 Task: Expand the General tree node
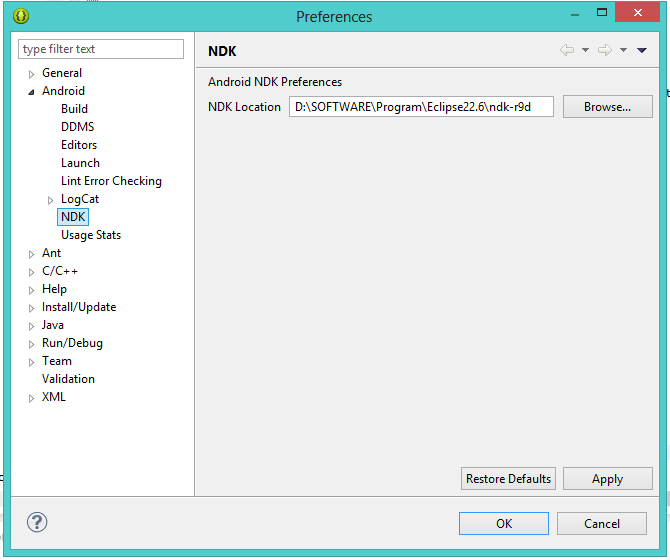[x=31, y=74]
